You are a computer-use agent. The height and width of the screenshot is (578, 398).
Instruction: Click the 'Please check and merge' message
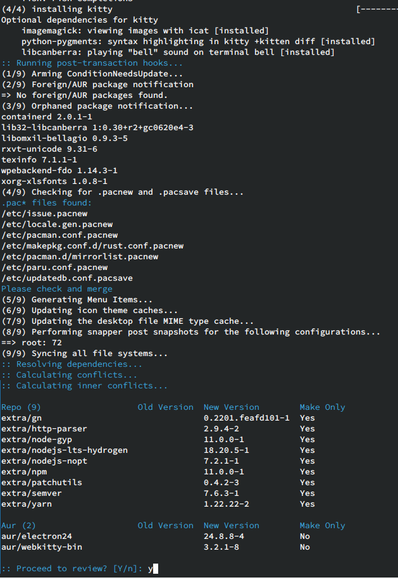(x=57, y=289)
